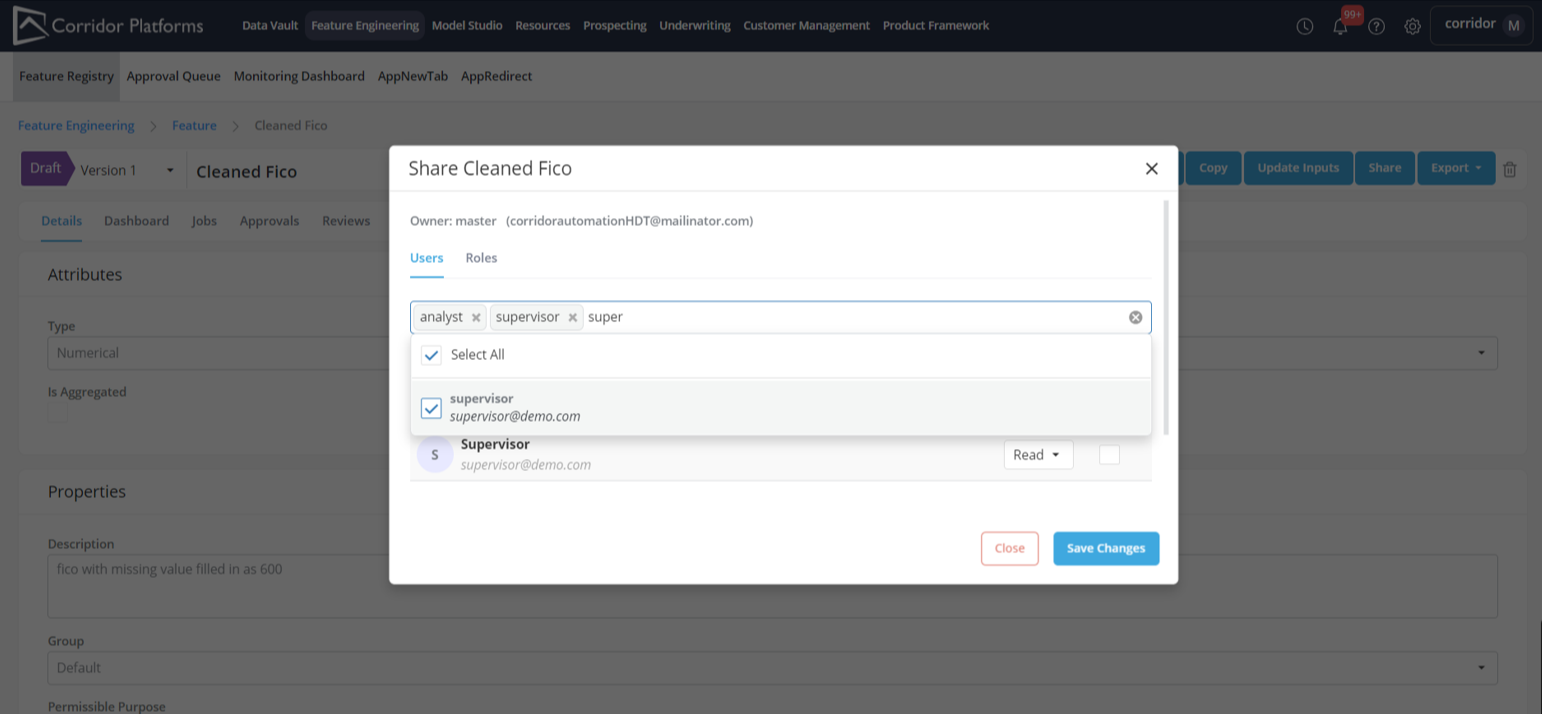Viewport: 1542px width, 714px height.
Task: Click the delete trash icon
Action: click(x=1510, y=169)
